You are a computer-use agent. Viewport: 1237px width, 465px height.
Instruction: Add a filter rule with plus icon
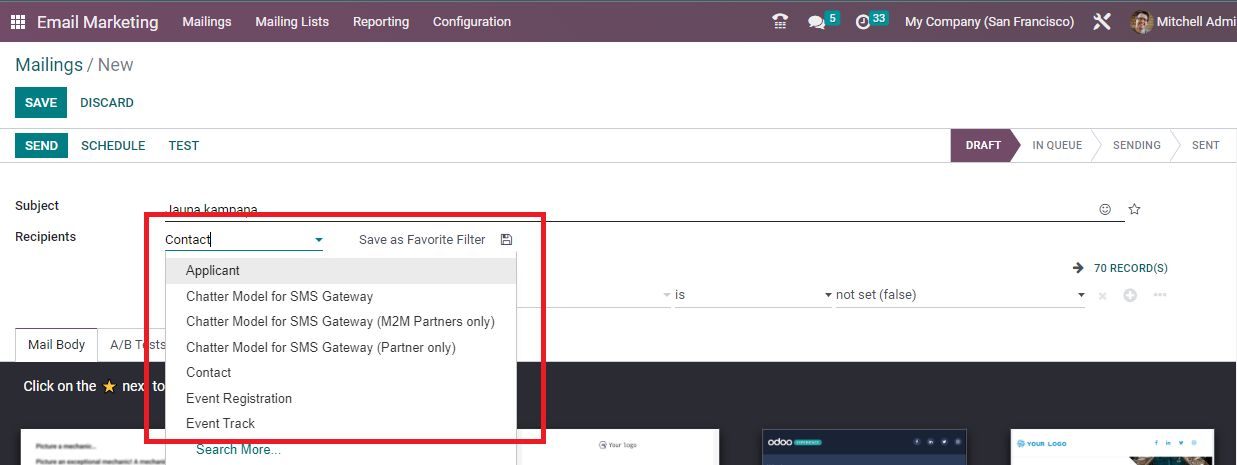(1130, 296)
